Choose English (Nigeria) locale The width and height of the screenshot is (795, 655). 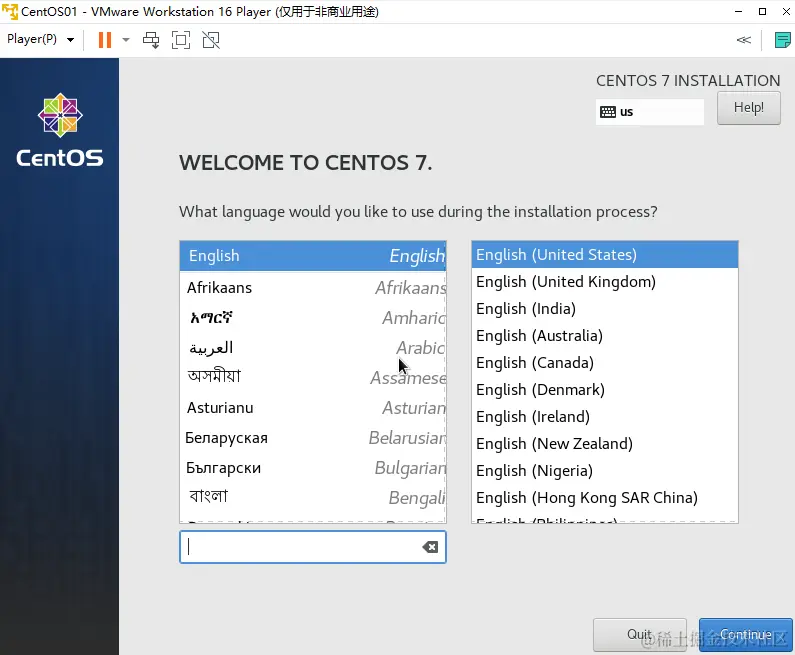[604, 471]
